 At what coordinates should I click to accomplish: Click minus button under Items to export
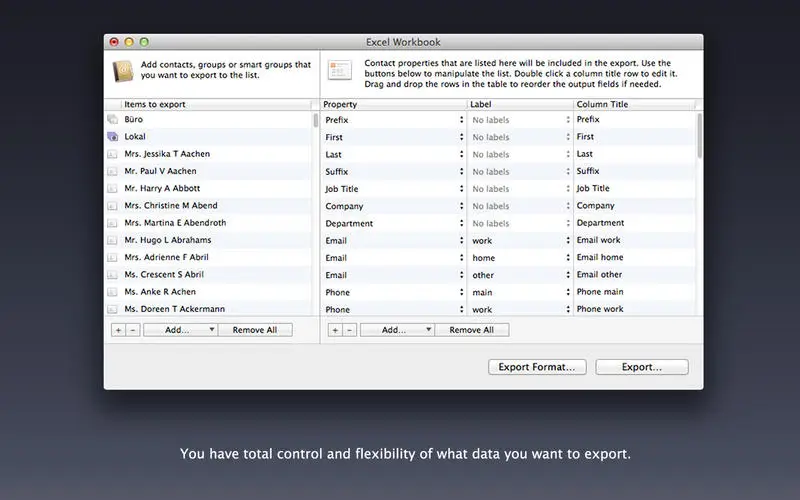click(x=133, y=330)
